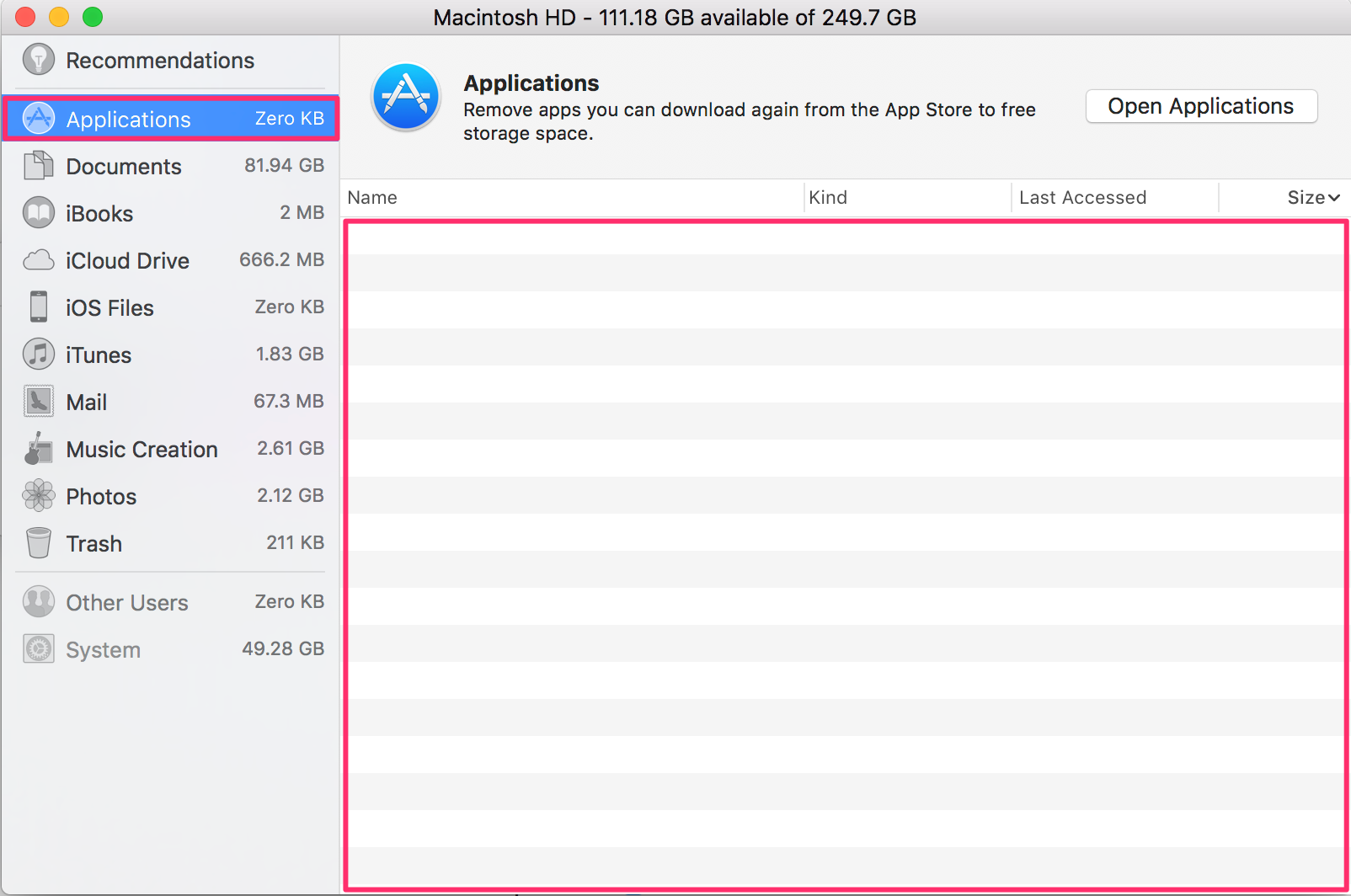
Task: Click the Open Applications button
Action: point(1201,106)
